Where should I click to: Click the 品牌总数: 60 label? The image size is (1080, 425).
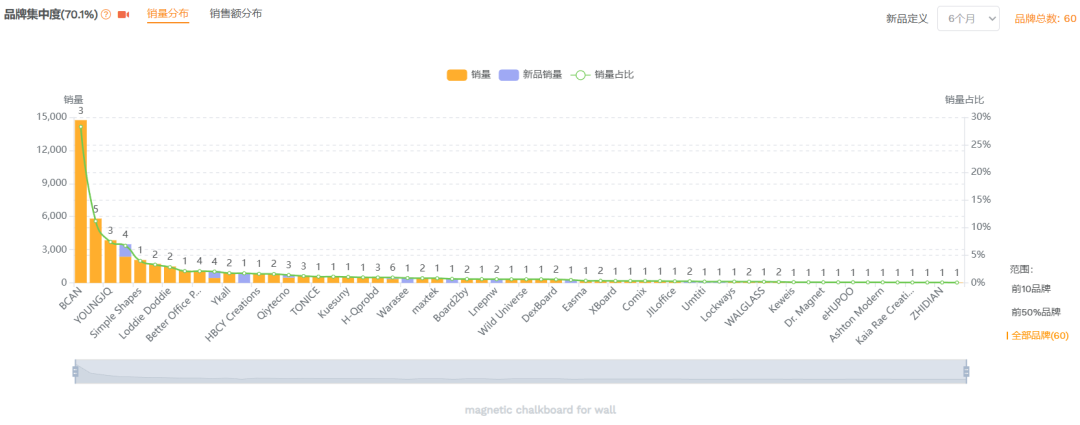tap(1045, 19)
